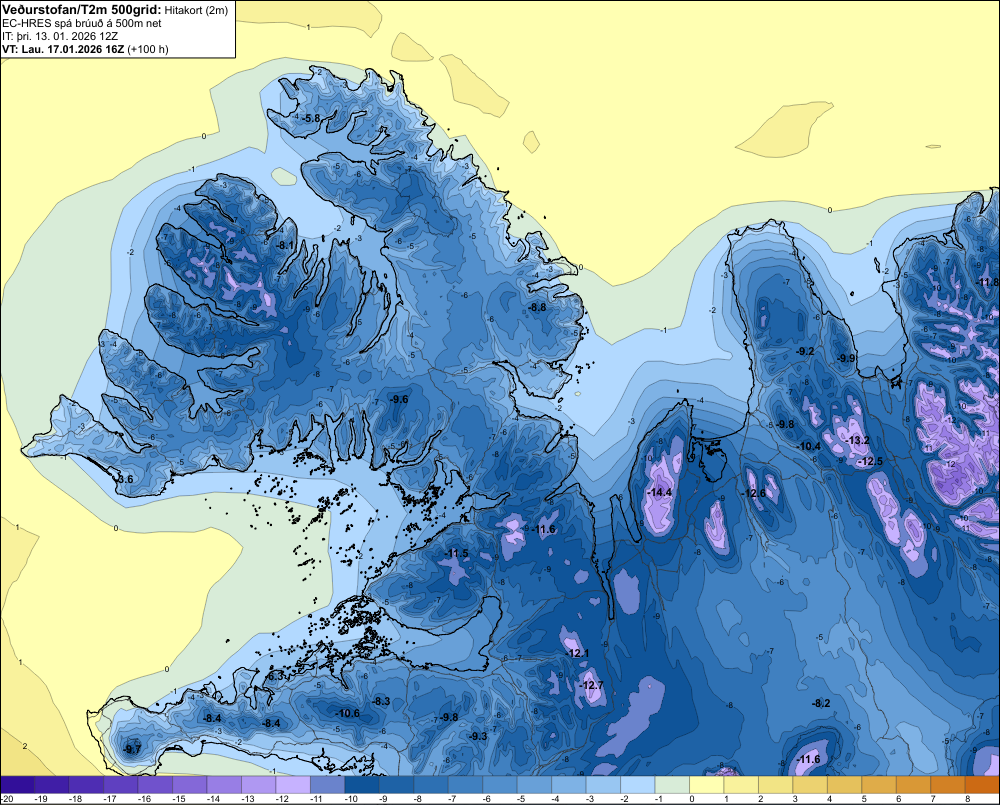Click the -3.6 coastal temperature value

125,479
